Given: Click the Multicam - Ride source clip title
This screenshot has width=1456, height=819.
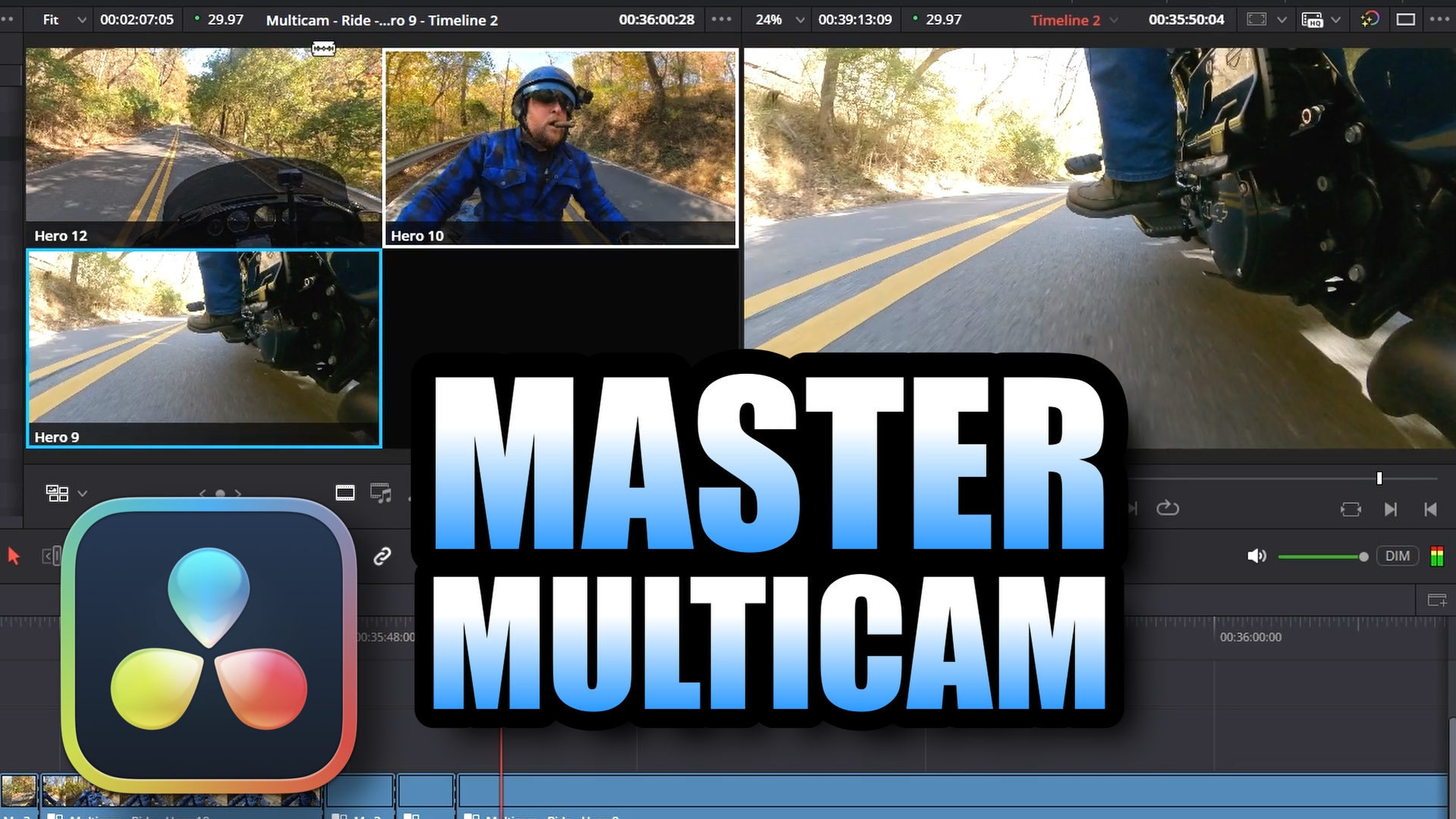Looking at the screenshot, I should click(381, 20).
